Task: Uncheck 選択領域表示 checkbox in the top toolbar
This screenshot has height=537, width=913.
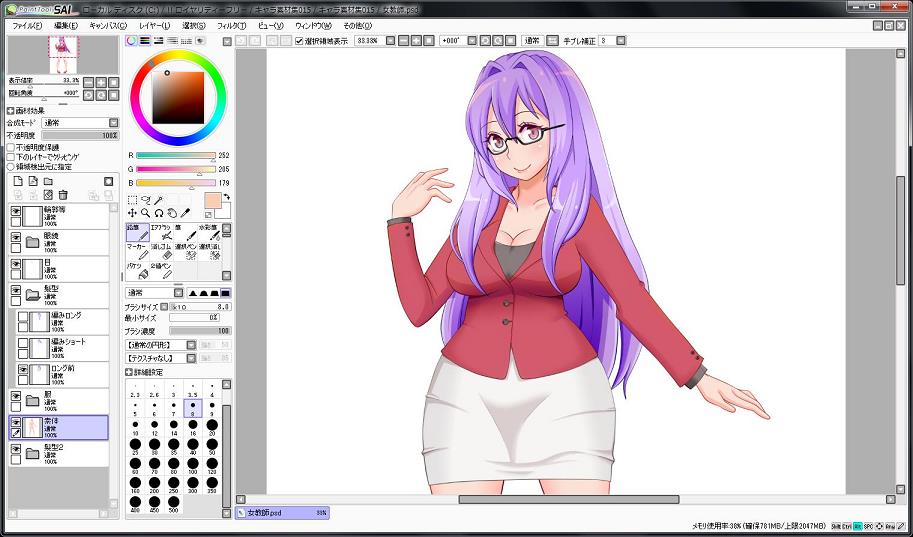Action: tap(300, 41)
